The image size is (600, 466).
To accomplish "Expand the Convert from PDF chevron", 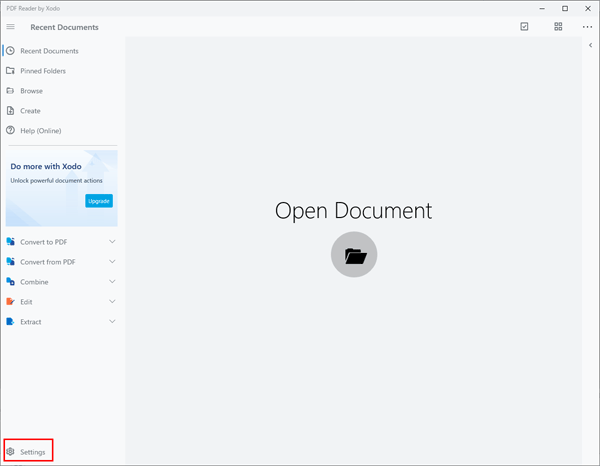I will pyautogui.click(x=112, y=262).
